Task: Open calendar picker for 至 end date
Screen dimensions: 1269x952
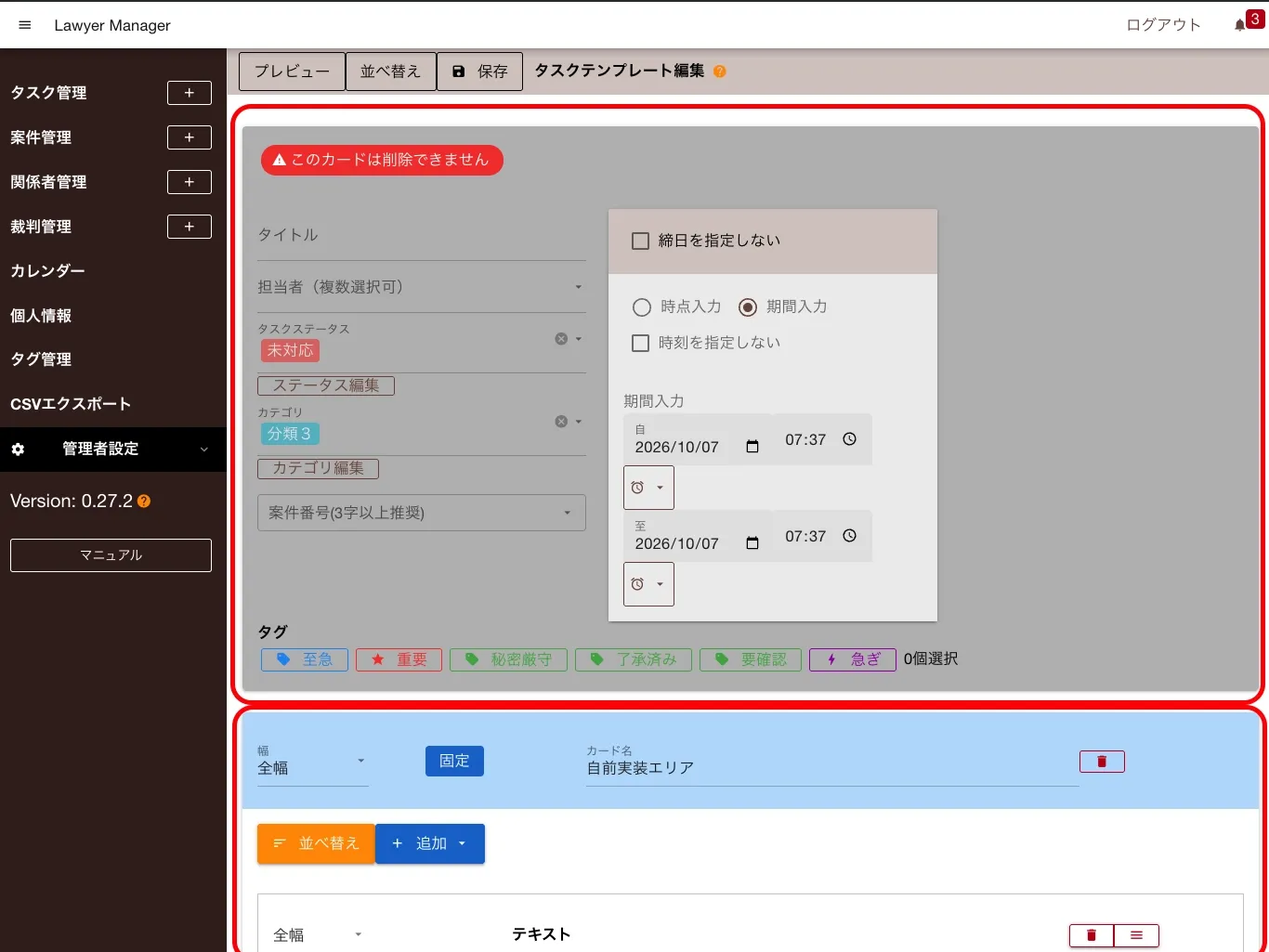Action: pos(752,543)
